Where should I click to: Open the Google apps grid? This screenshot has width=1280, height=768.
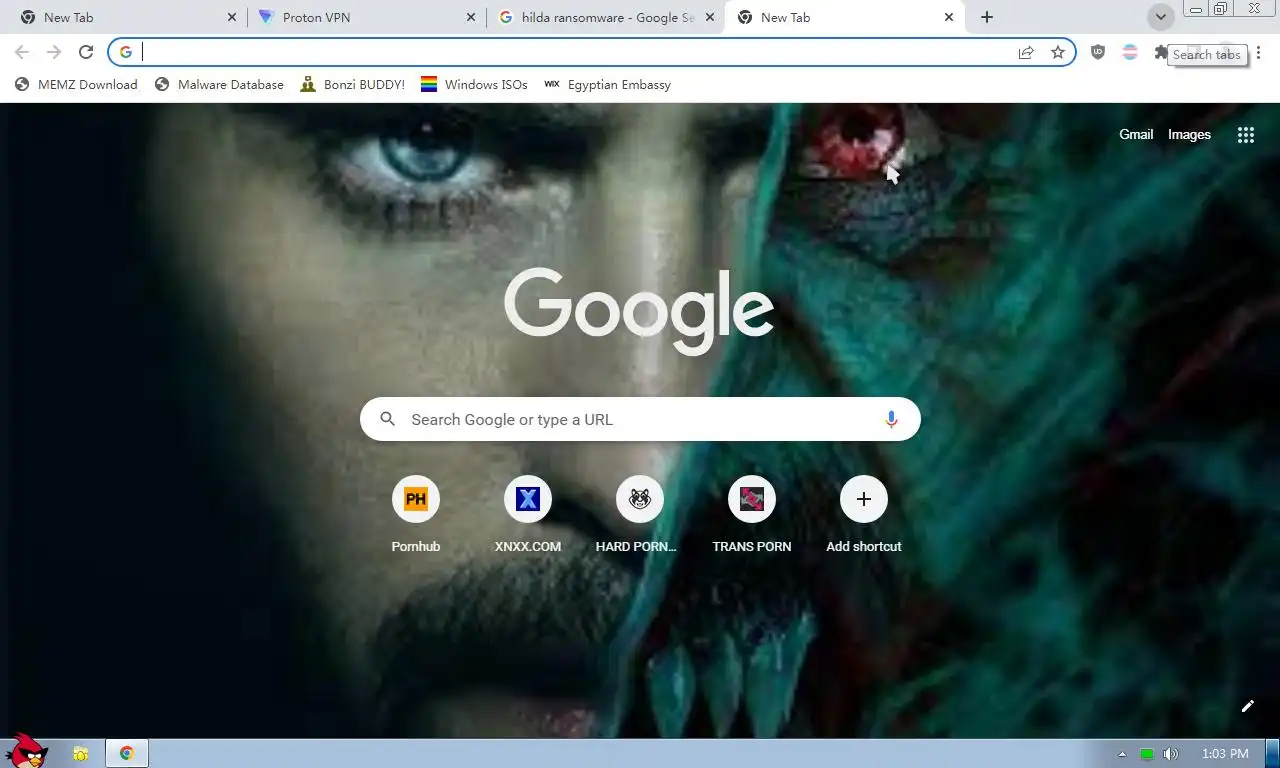coord(1245,135)
